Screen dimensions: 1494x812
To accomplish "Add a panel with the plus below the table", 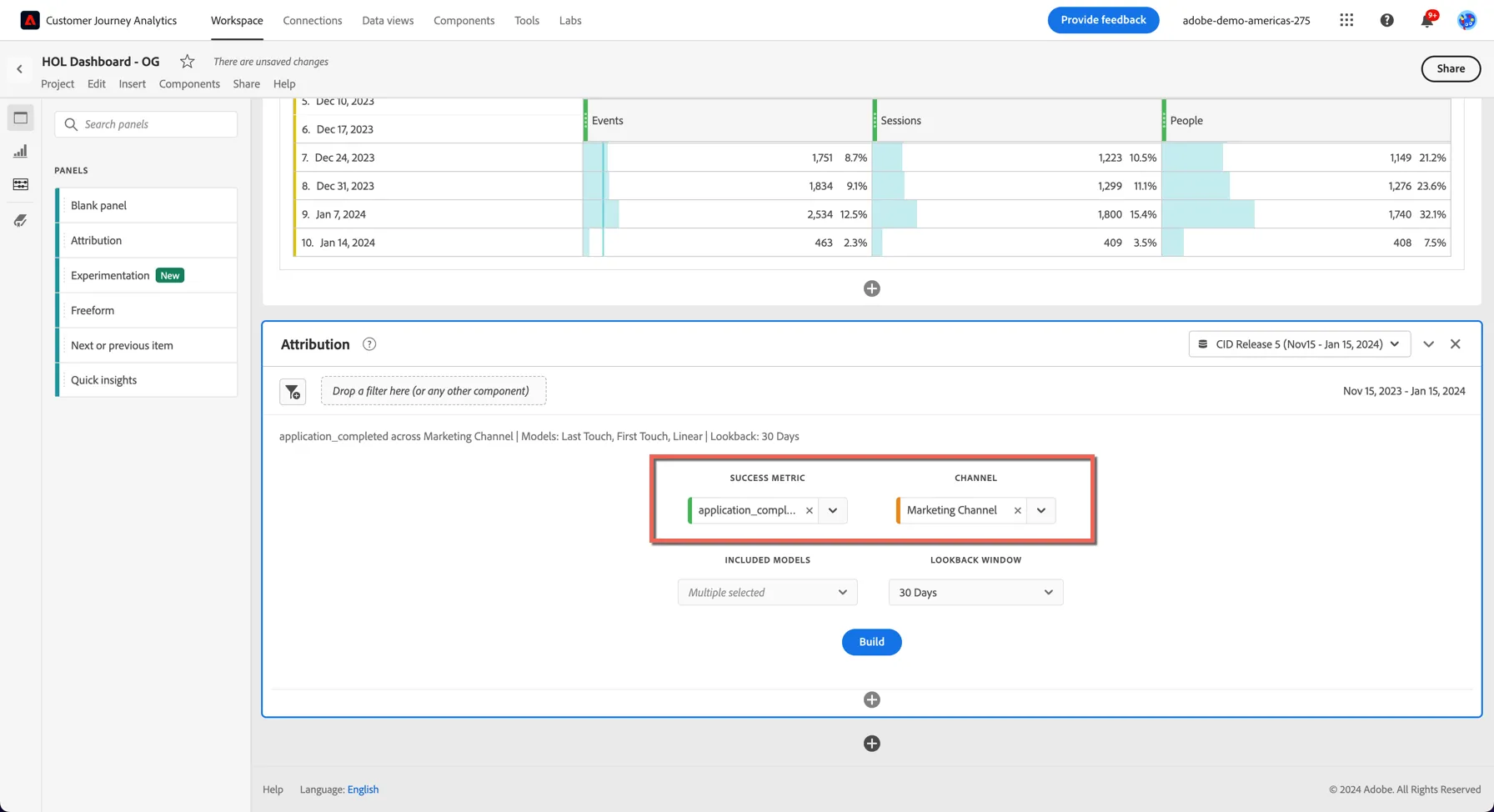I will pyautogui.click(x=872, y=288).
